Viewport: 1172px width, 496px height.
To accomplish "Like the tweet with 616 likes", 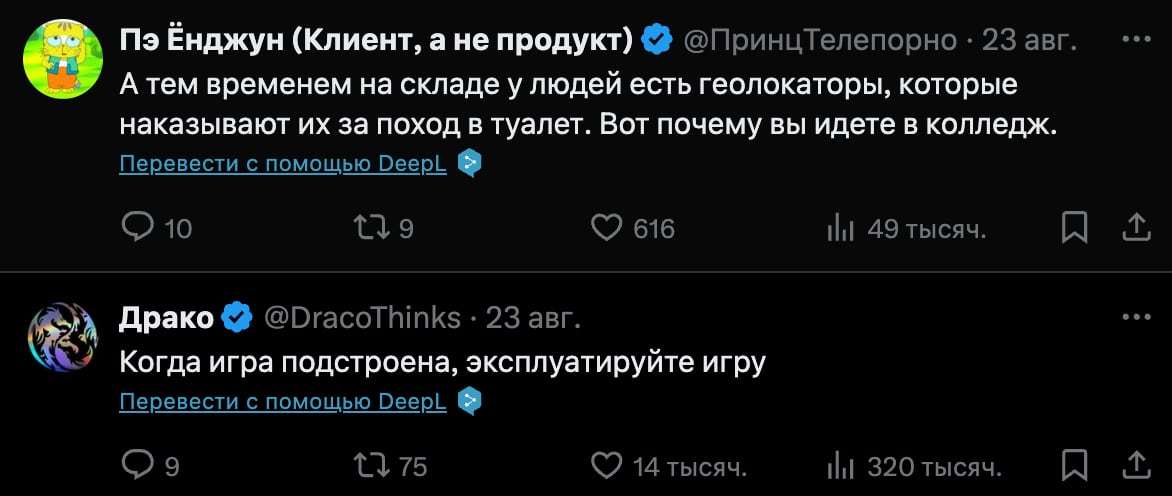I will 607,229.
